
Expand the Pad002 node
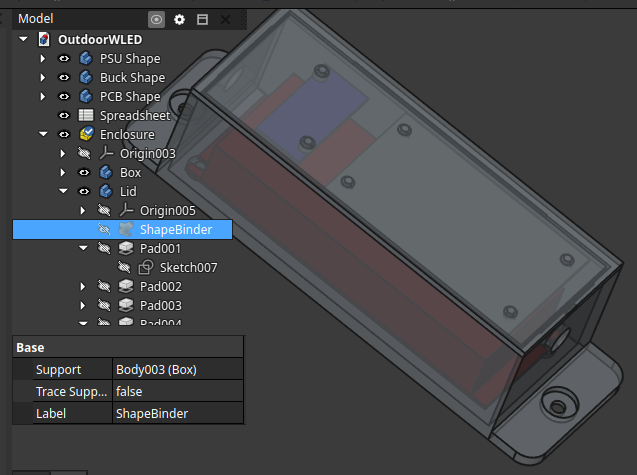point(83,286)
